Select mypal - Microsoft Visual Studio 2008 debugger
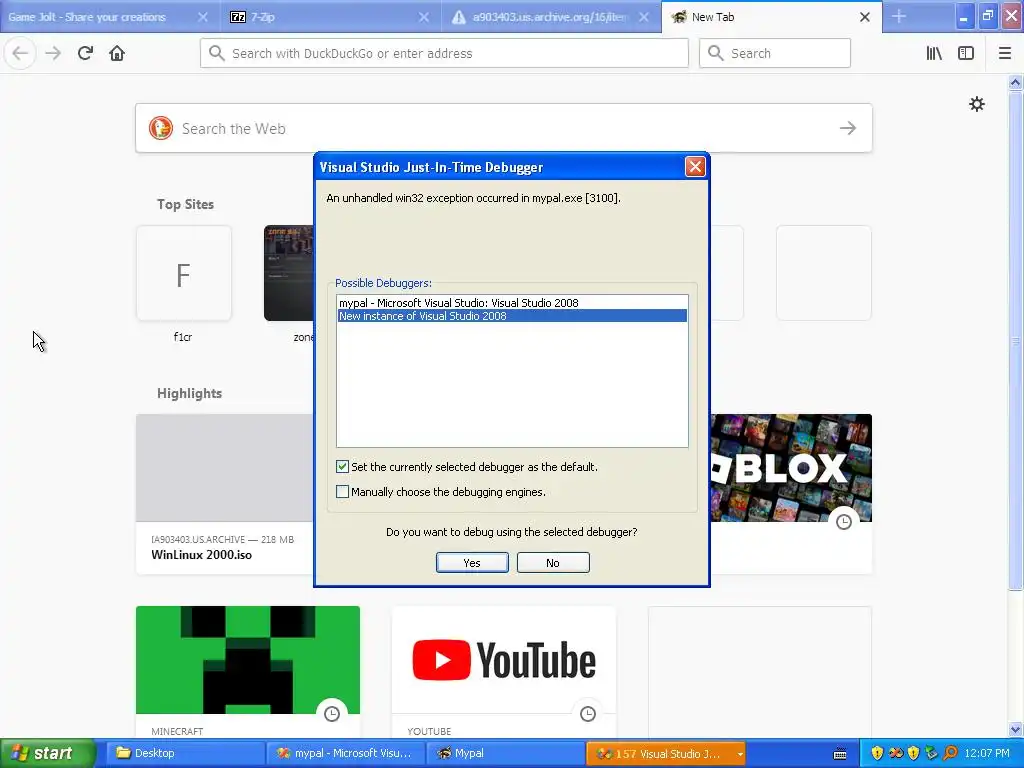This screenshot has height=768, width=1024. tap(512, 302)
